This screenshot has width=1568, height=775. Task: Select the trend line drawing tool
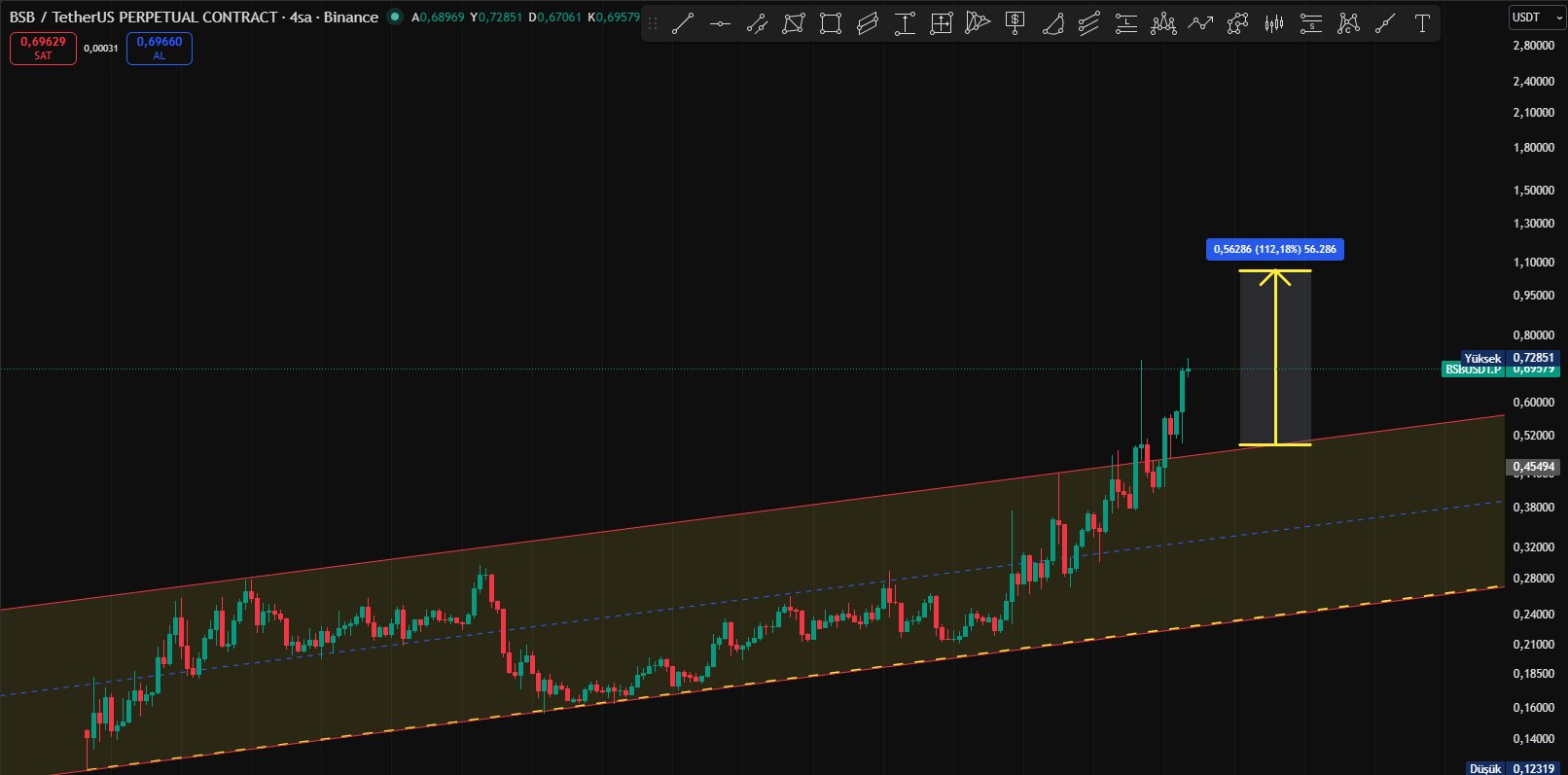pyautogui.click(x=683, y=23)
